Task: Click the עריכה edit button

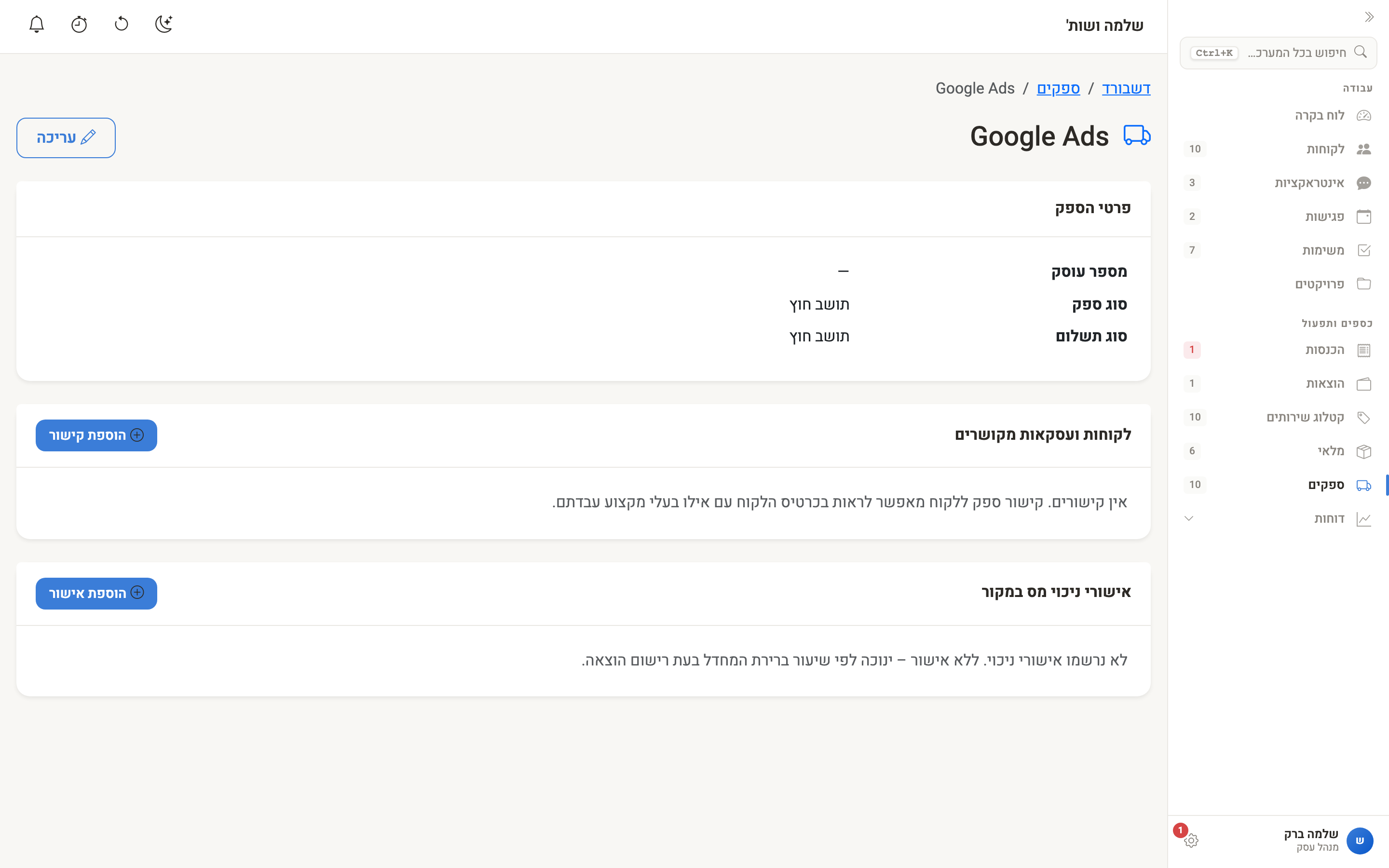Action: click(x=66, y=138)
